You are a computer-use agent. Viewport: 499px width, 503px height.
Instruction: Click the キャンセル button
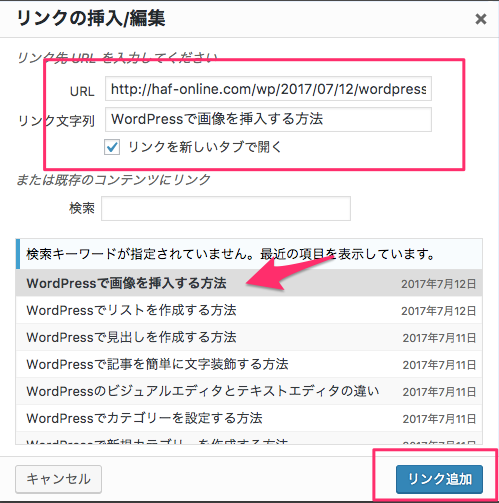(58, 479)
